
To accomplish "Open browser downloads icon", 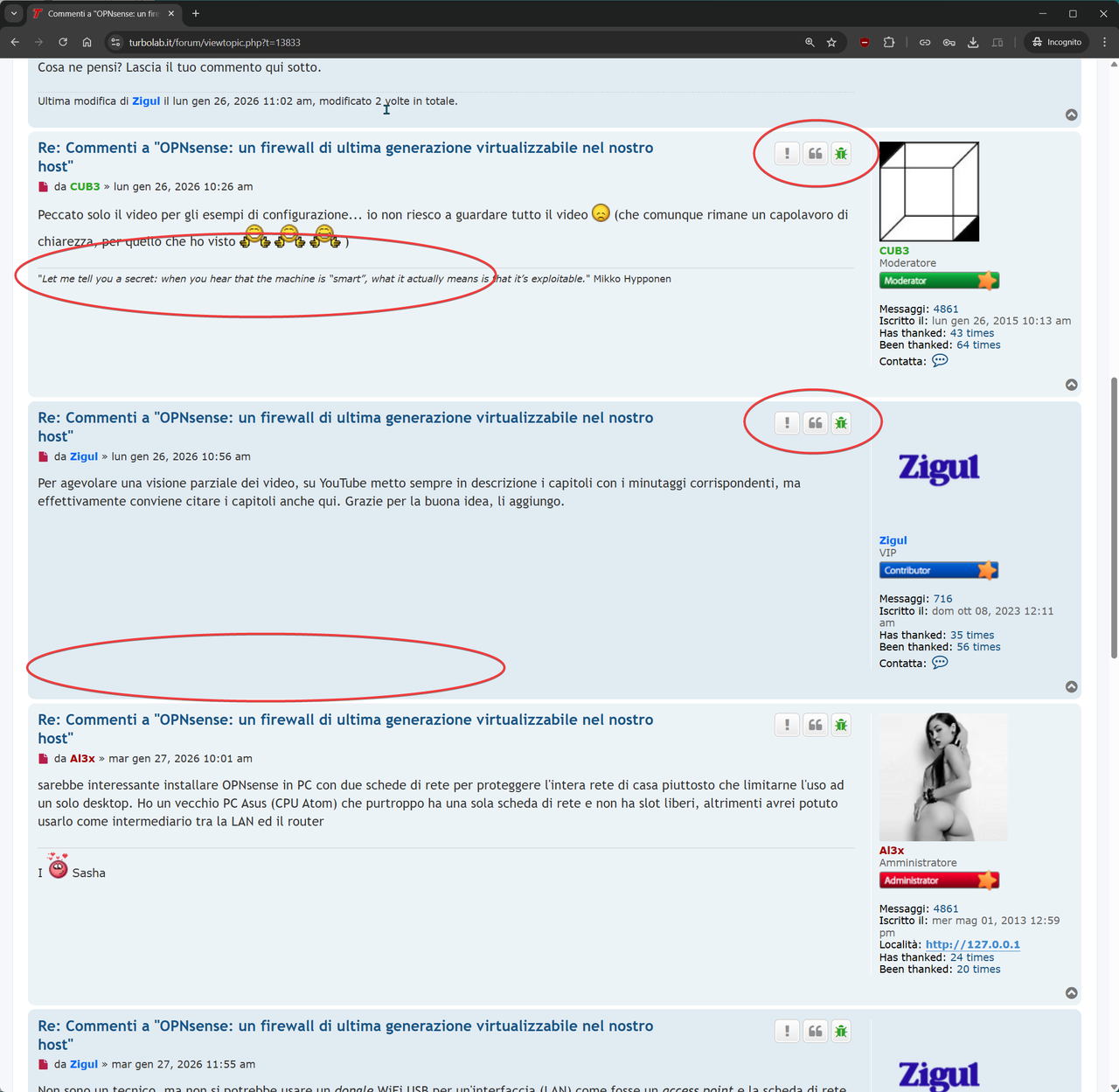I will coord(973,42).
